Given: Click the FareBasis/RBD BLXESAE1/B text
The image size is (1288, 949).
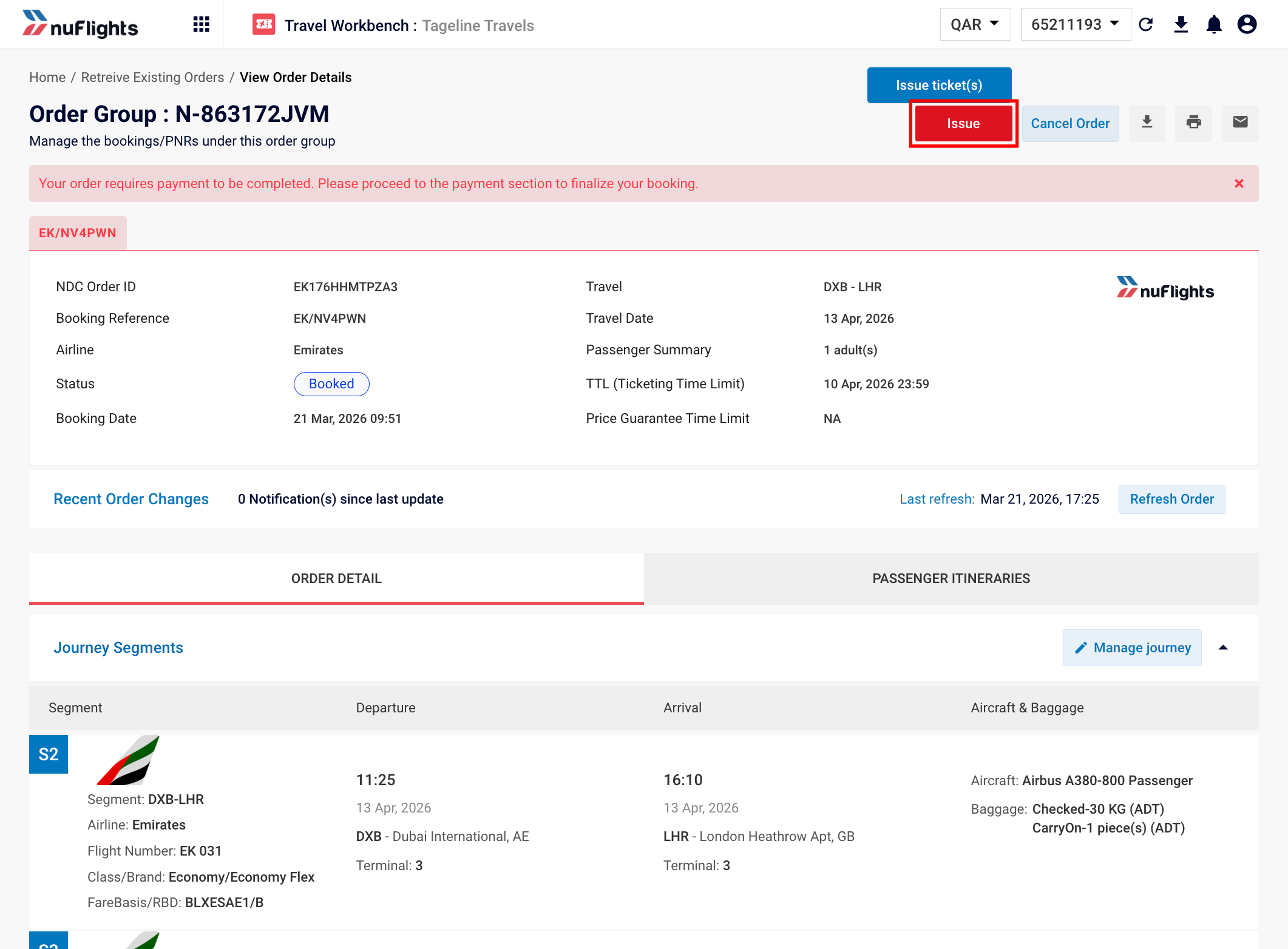Looking at the screenshot, I should point(175,902).
